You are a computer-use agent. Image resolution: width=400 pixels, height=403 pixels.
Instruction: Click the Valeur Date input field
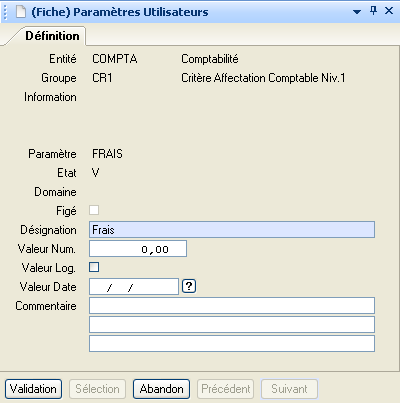(134, 287)
